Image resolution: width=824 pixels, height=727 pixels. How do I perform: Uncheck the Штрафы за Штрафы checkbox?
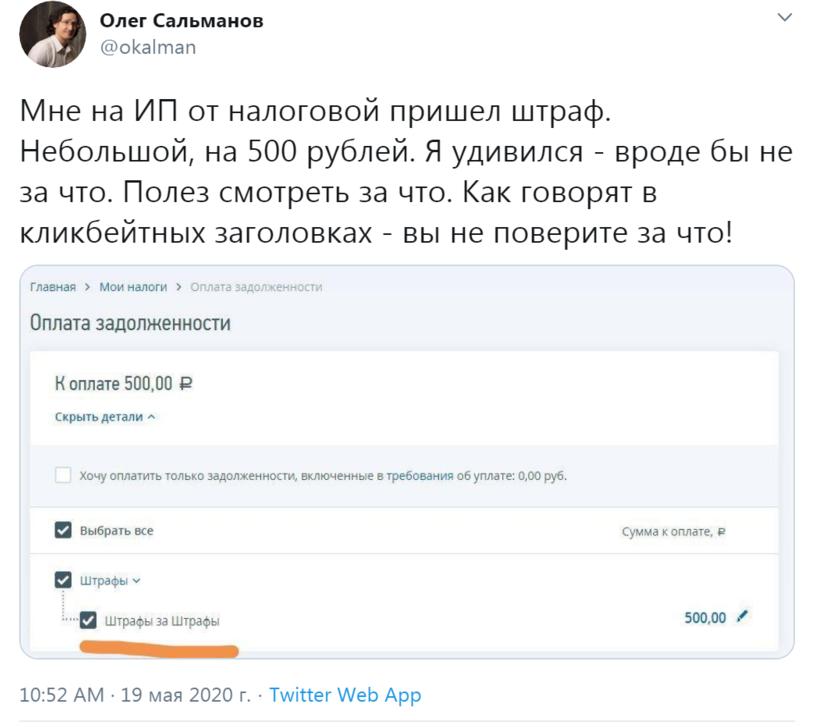tap(88, 620)
